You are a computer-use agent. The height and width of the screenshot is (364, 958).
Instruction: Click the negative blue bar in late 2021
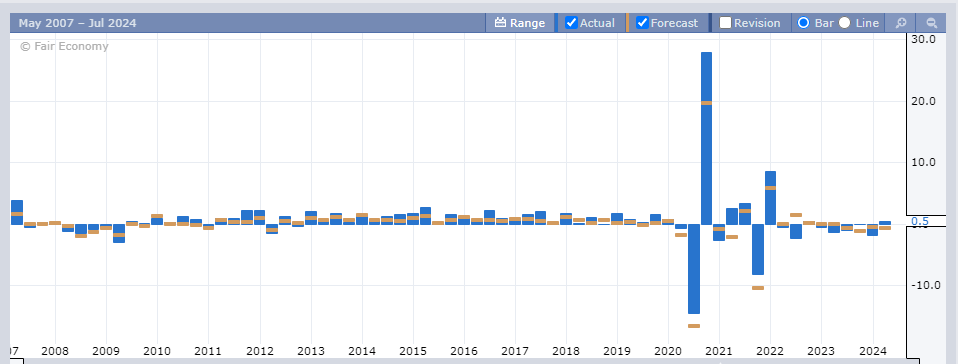pyautogui.click(x=758, y=250)
